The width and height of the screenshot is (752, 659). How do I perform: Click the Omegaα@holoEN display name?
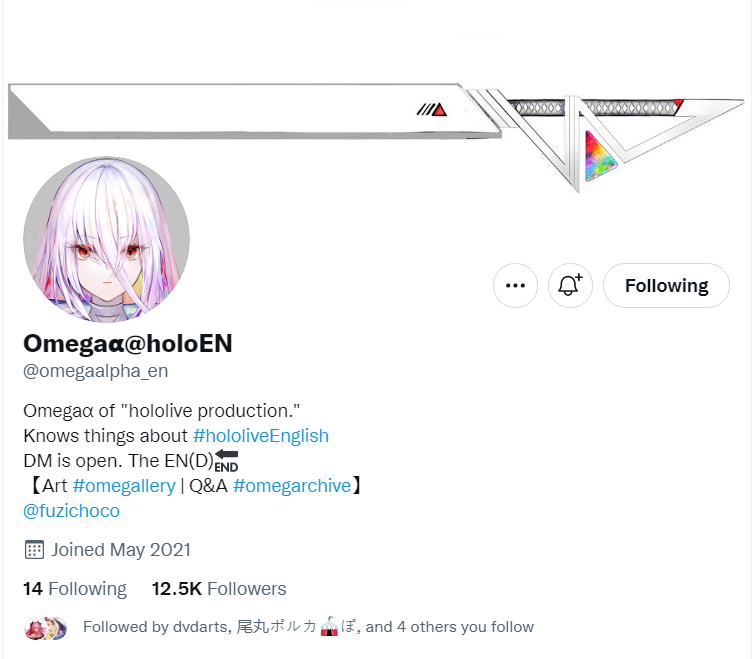(x=128, y=343)
